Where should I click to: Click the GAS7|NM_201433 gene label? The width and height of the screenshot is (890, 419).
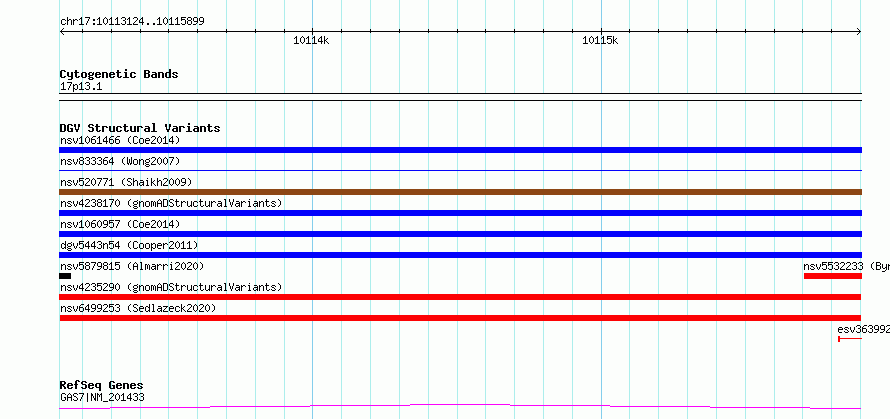[102, 397]
